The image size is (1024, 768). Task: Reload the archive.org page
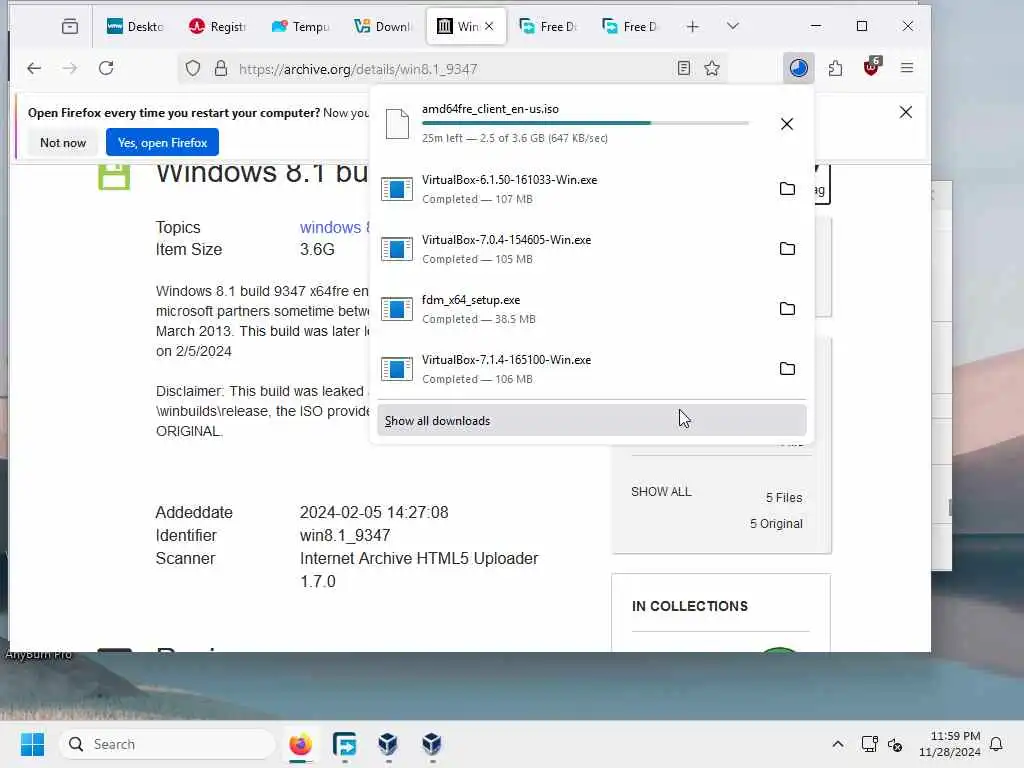pyautogui.click(x=106, y=68)
